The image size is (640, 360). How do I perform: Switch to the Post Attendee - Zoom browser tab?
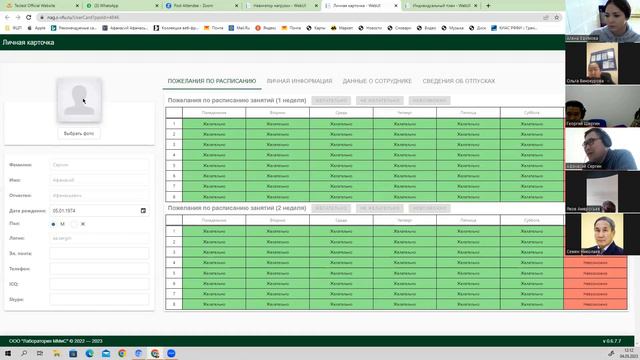(x=202, y=6)
